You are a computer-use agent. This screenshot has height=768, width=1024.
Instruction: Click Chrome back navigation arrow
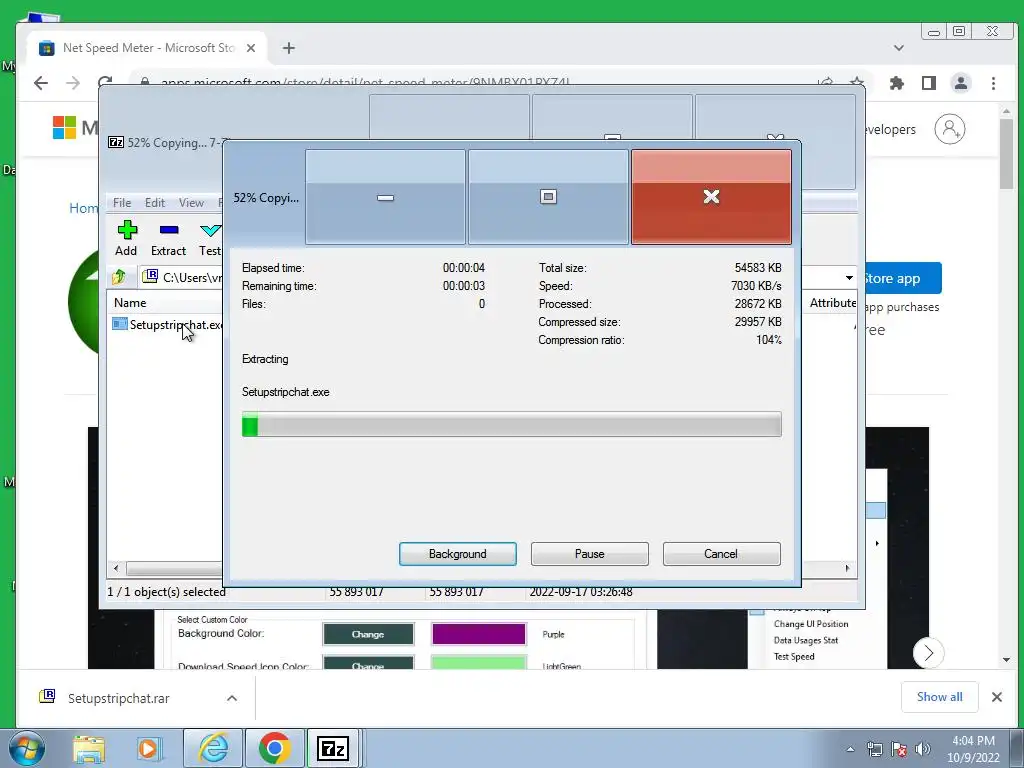(x=40, y=83)
